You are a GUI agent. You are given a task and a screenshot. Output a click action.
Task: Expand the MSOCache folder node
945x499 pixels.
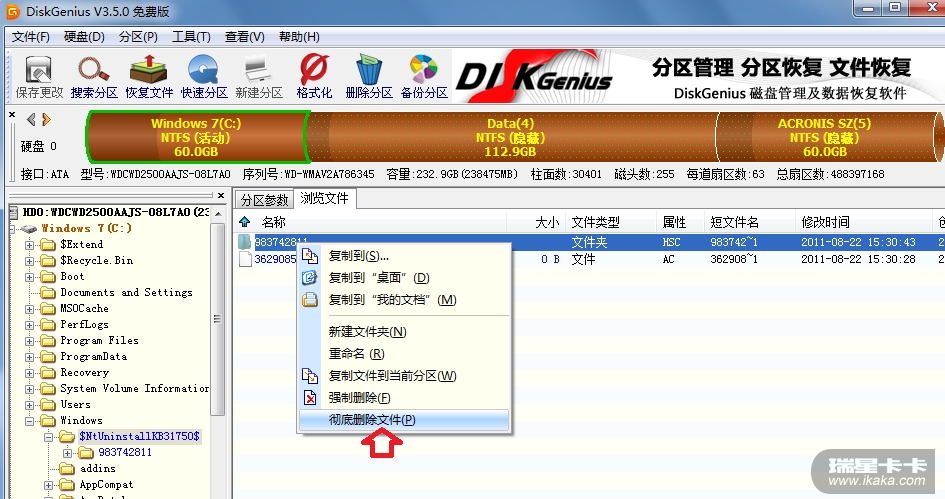coord(29,309)
